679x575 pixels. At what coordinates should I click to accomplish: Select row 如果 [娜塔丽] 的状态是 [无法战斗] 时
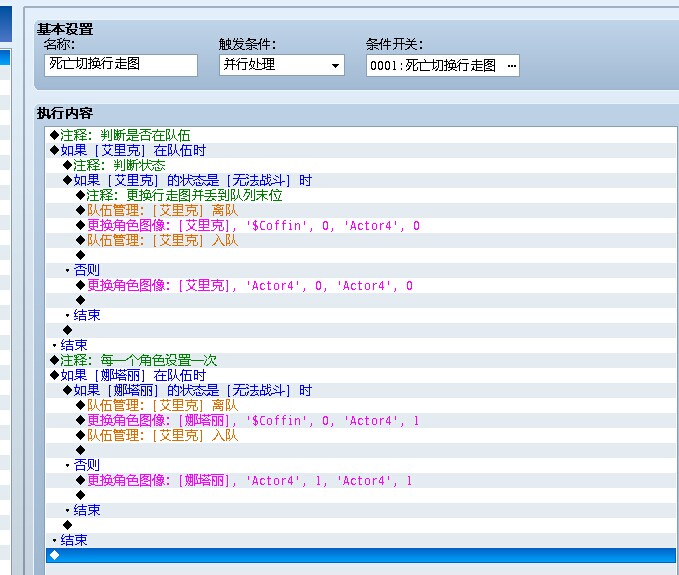pos(361,390)
